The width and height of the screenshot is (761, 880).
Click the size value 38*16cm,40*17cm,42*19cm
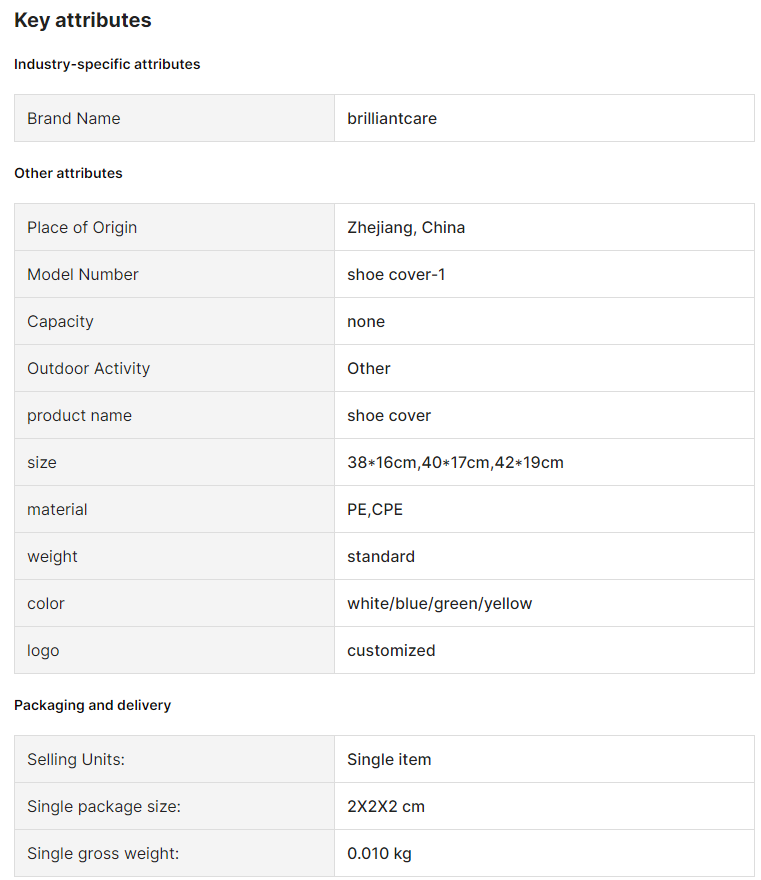coord(455,462)
